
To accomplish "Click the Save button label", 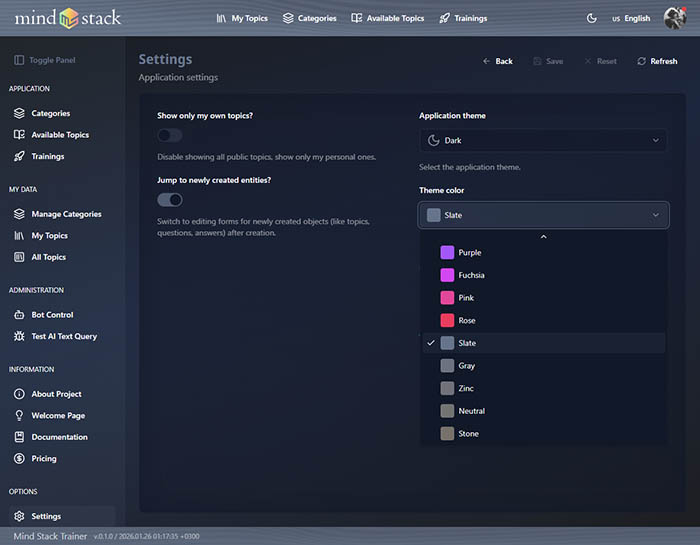I will (554, 61).
